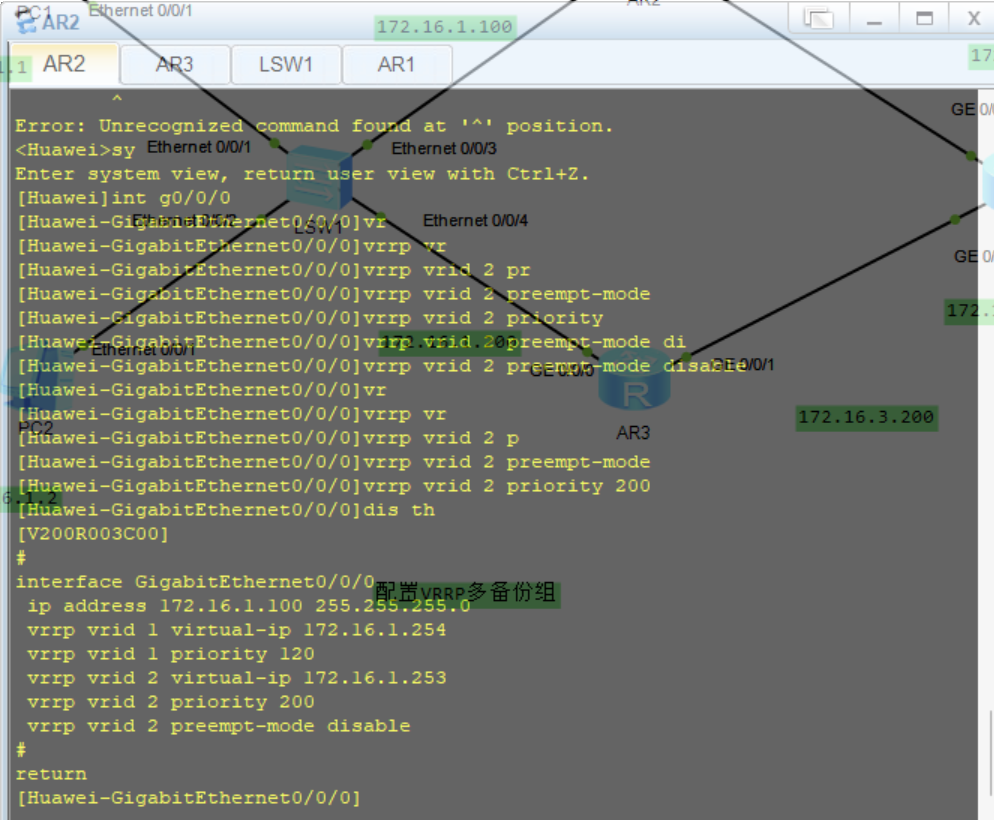Click the AR2 window title icon
Screen dimensions: 994x820
[25, 23]
